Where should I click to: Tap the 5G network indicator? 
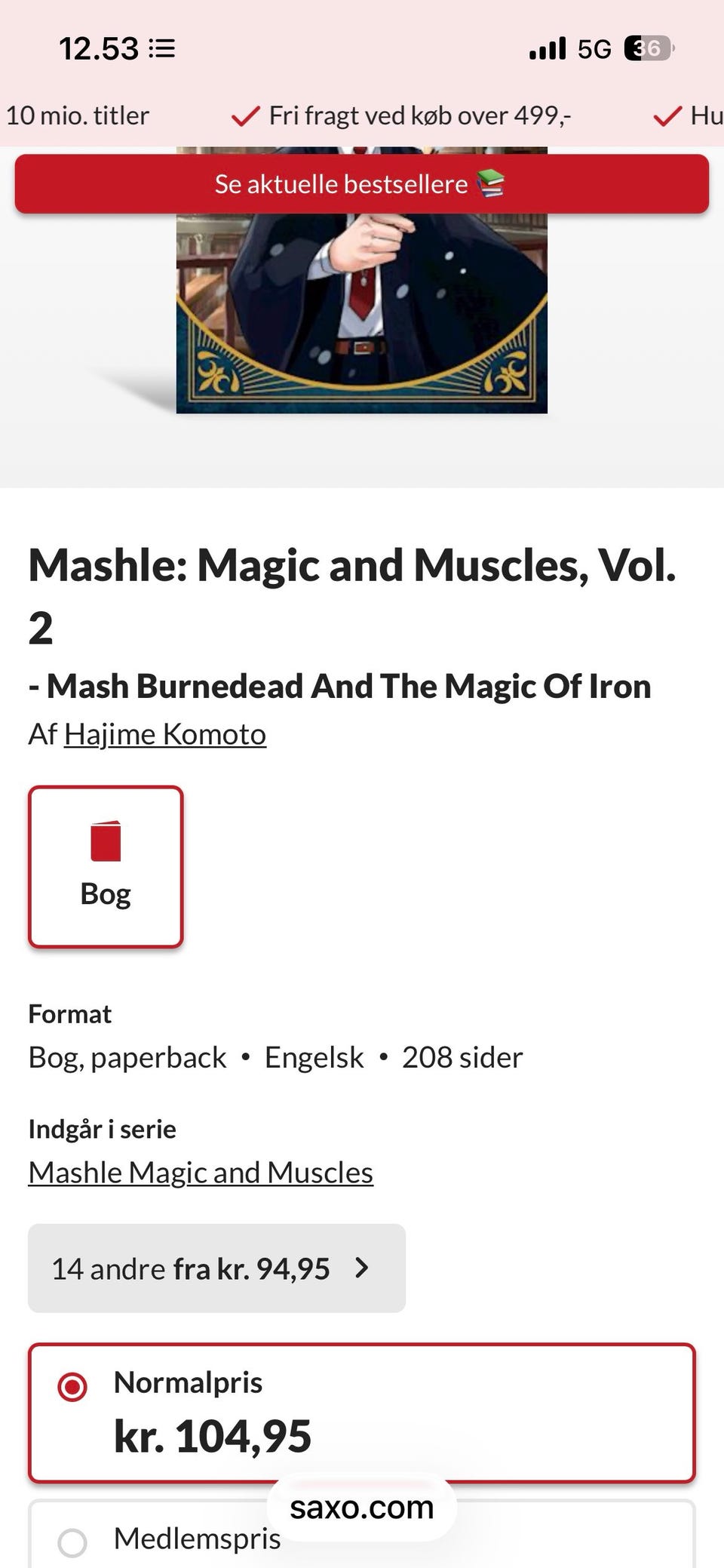(x=594, y=49)
